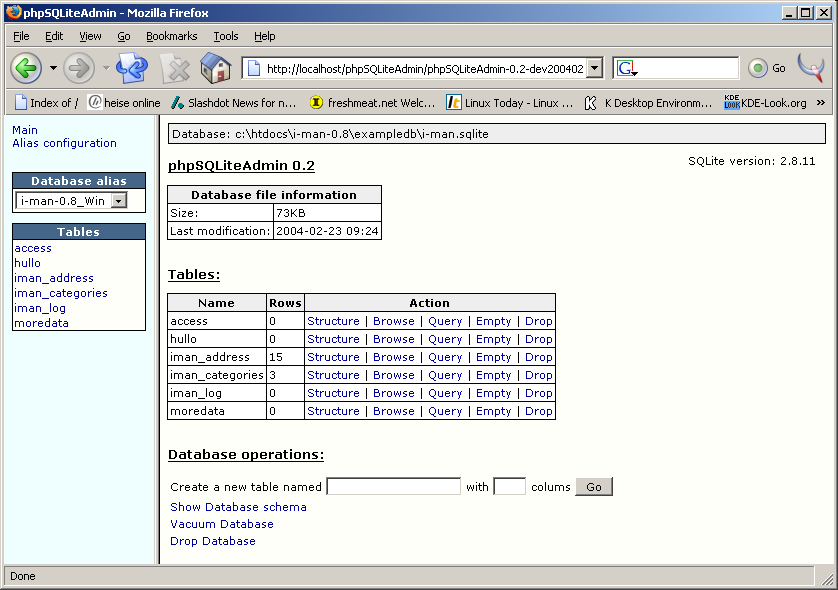The height and width of the screenshot is (590, 838).
Task: Click the Google search input box
Action: point(688,68)
